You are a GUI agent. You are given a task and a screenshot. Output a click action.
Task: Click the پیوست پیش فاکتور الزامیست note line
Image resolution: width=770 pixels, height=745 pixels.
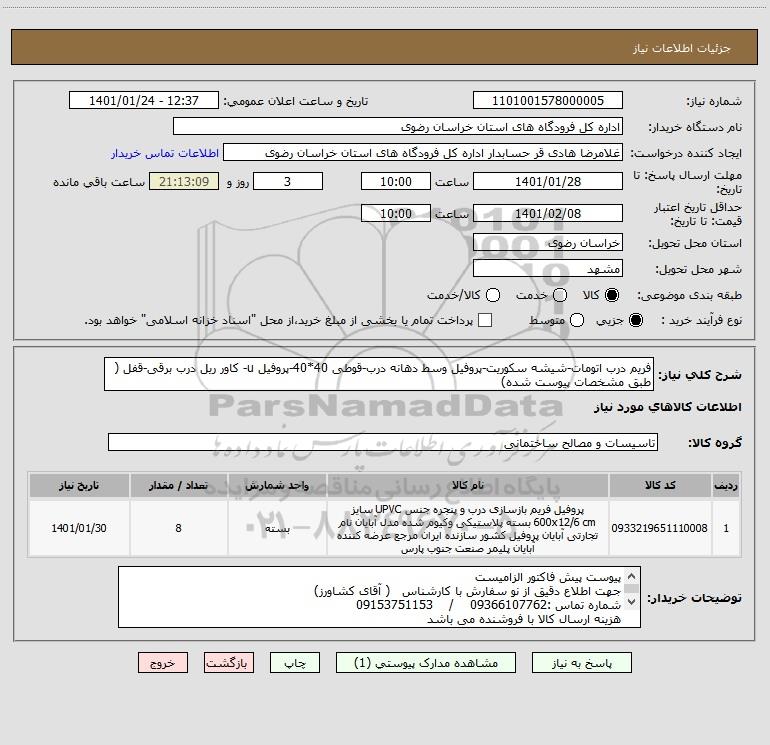click(x=548, y=577)
